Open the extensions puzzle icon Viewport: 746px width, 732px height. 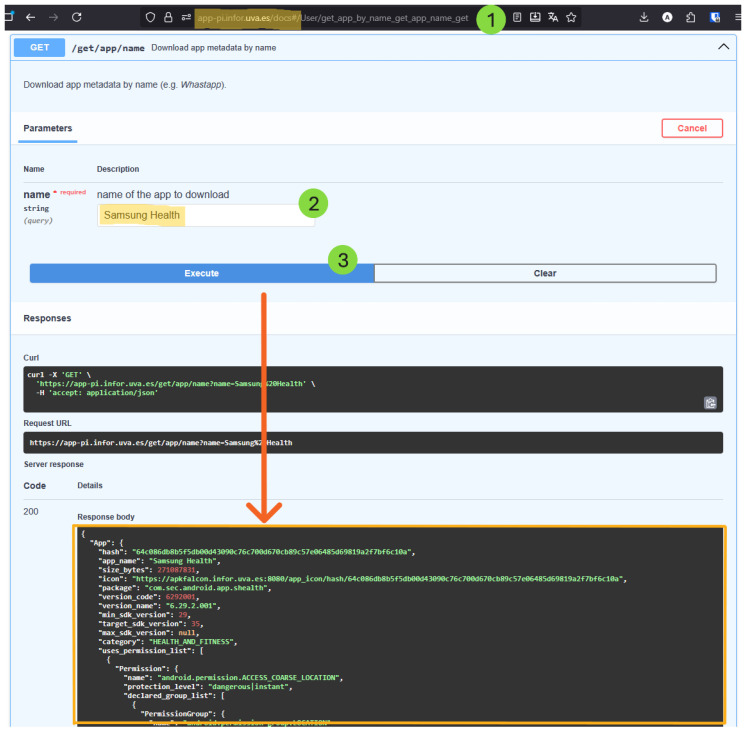tap(690, 18)
